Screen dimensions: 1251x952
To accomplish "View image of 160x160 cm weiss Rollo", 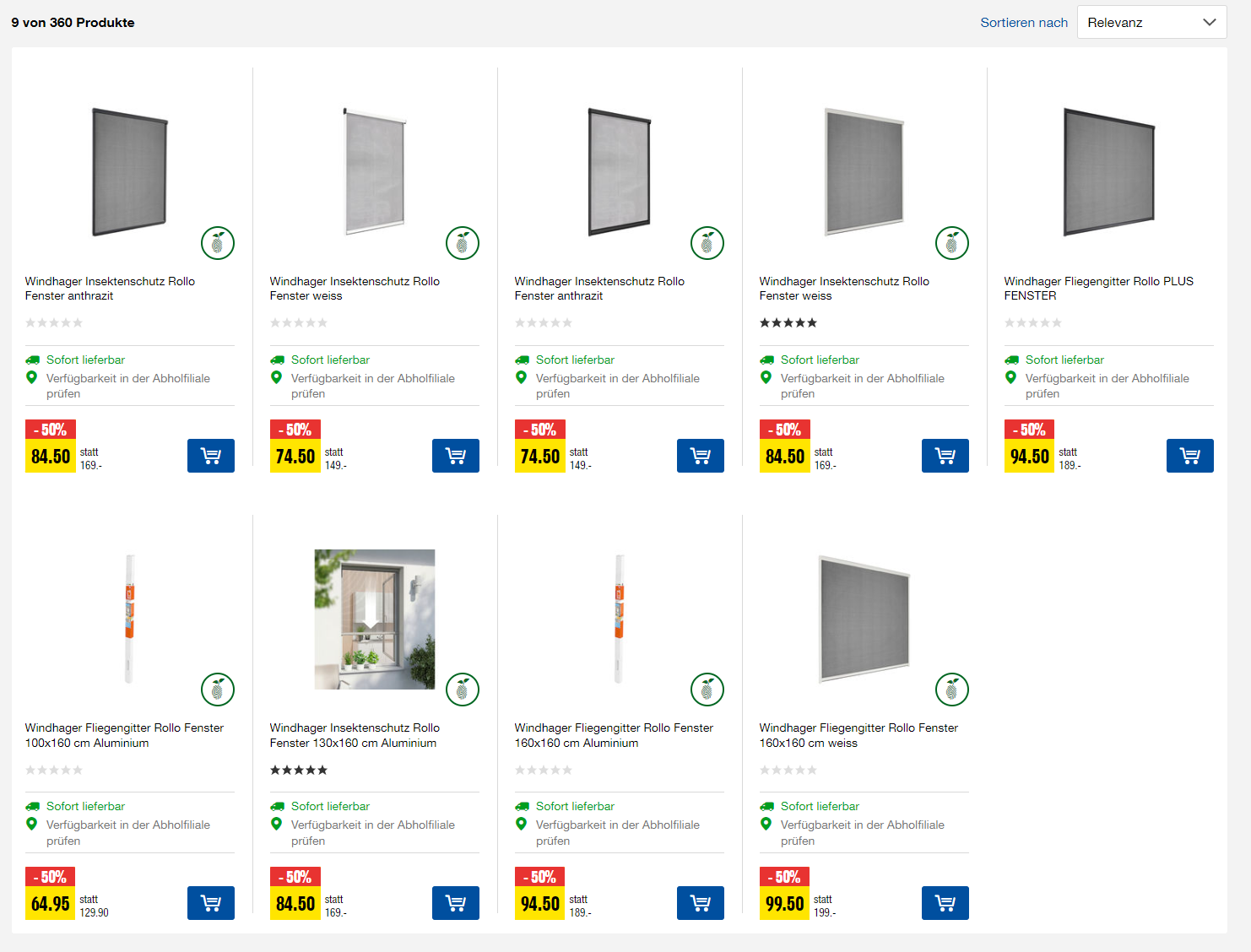I will coord(864,619).
